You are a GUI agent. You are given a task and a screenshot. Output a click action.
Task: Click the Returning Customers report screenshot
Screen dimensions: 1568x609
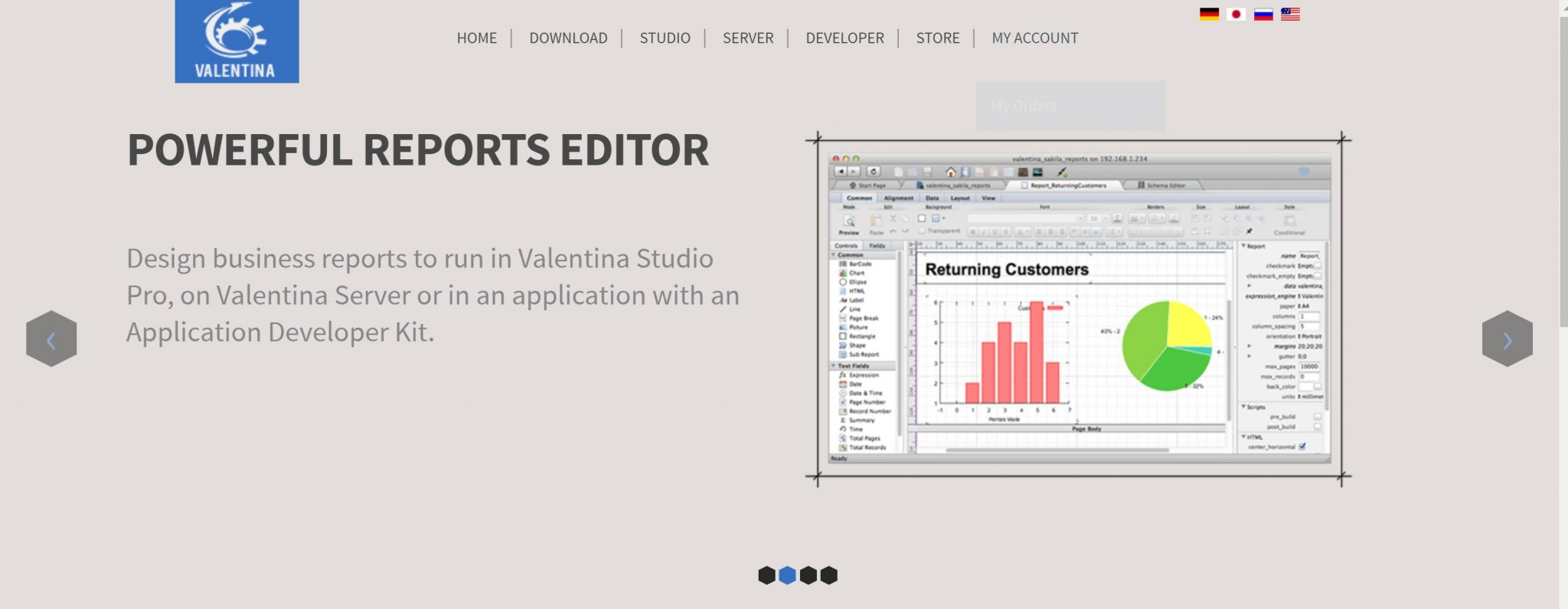(1079, 308)
